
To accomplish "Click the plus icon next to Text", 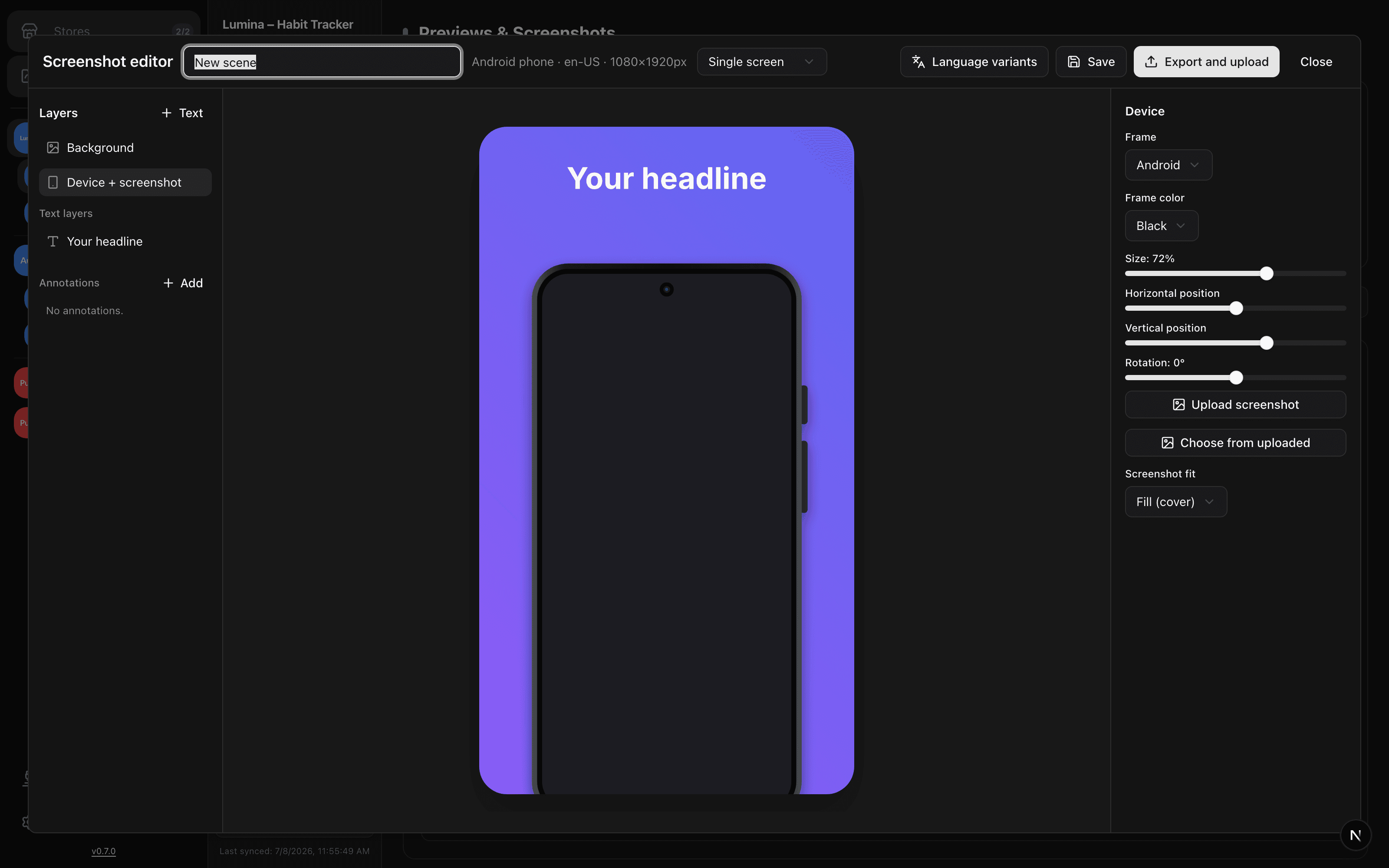I will coord(166,113).
